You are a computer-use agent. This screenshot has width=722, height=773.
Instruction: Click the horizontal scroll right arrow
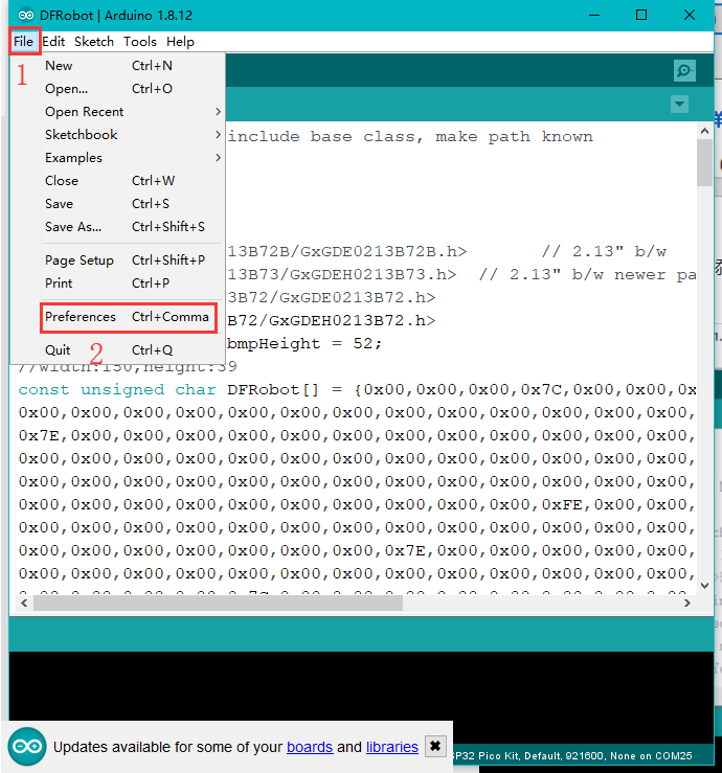(687, 603)
